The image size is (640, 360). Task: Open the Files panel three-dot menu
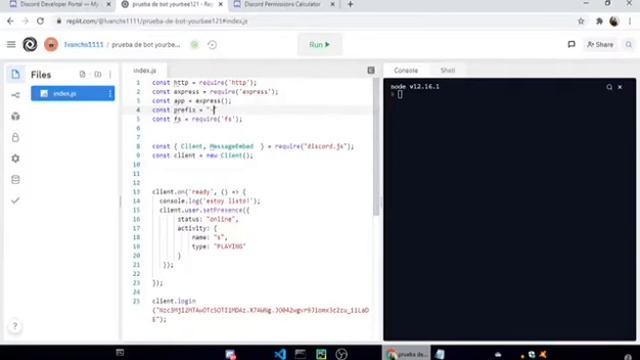tap(110, 74)
